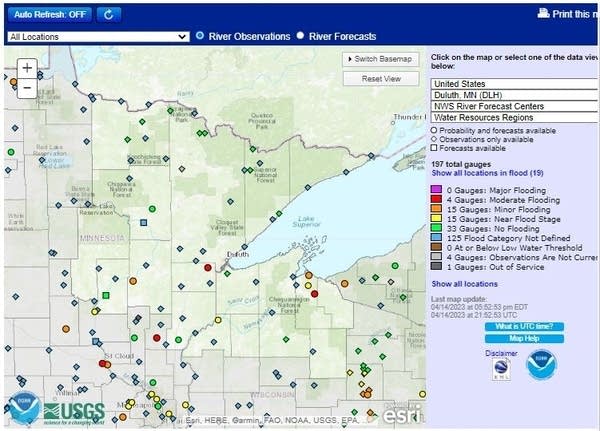Click the esri logo on map
This screenshot has height=431, width=600.
(403, 415)
